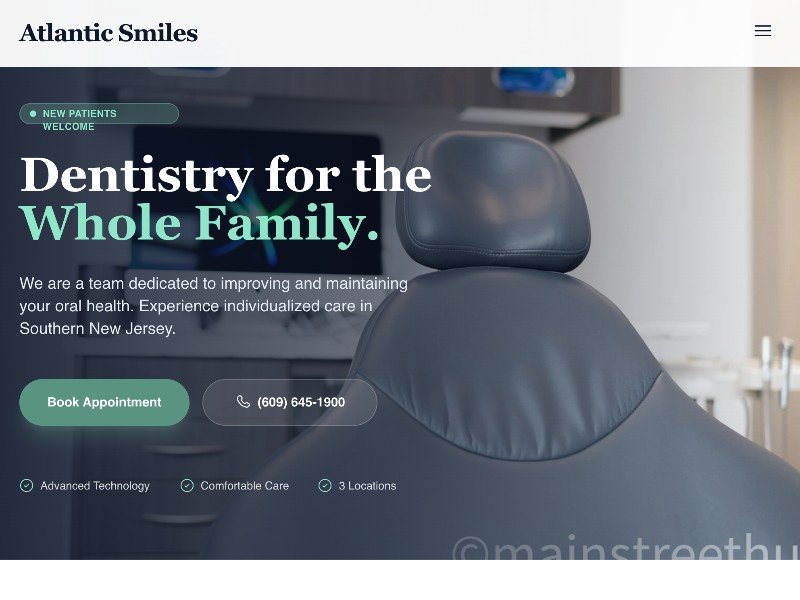The width and height of the screenshot is (800, 600).
Task: Book an appointment with the green button
Action: pos(104,402)
